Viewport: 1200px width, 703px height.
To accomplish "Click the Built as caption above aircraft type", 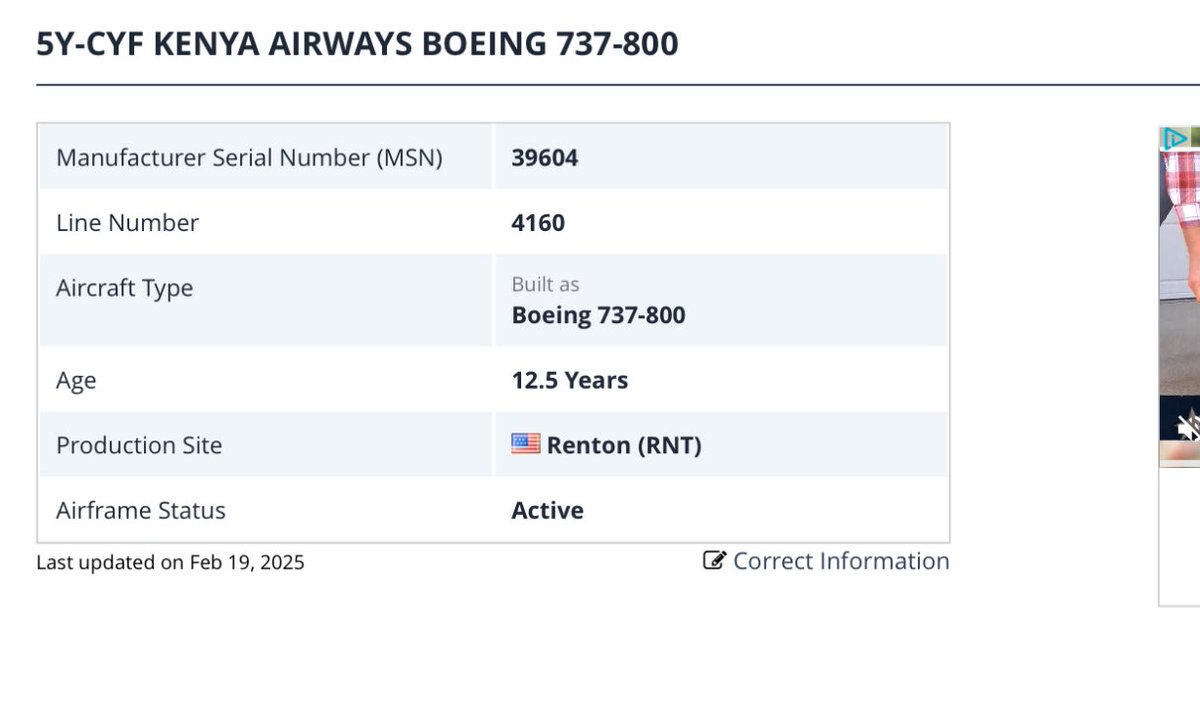I will click(x=545, y=284).
